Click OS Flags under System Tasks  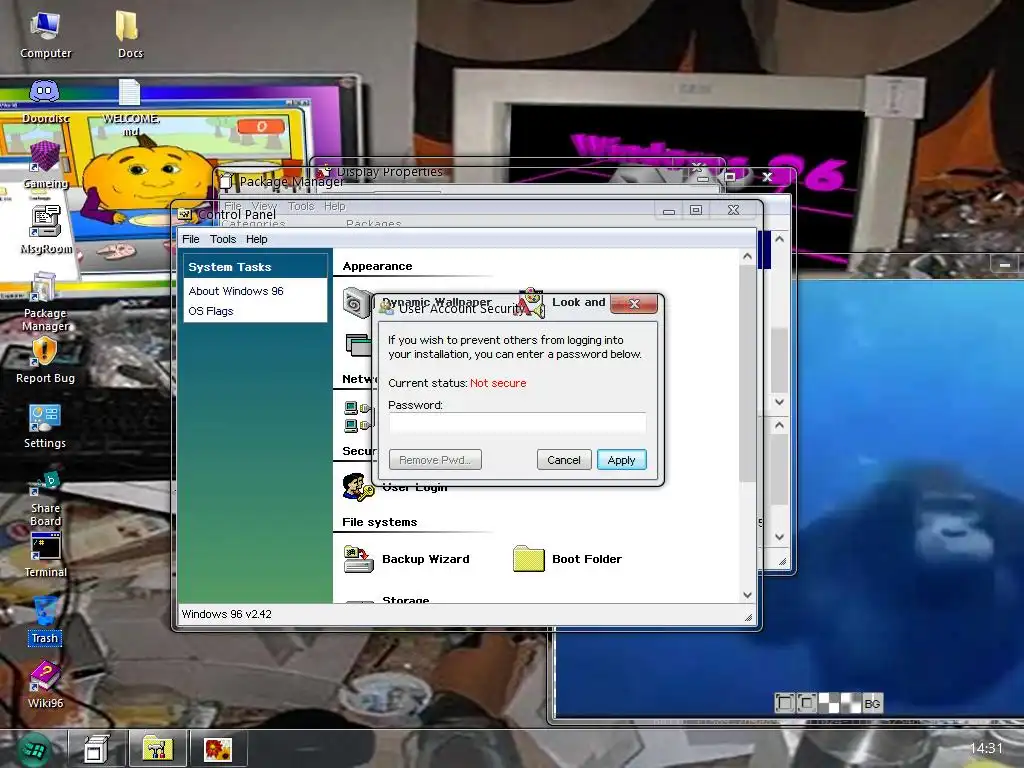coord(211,311)
